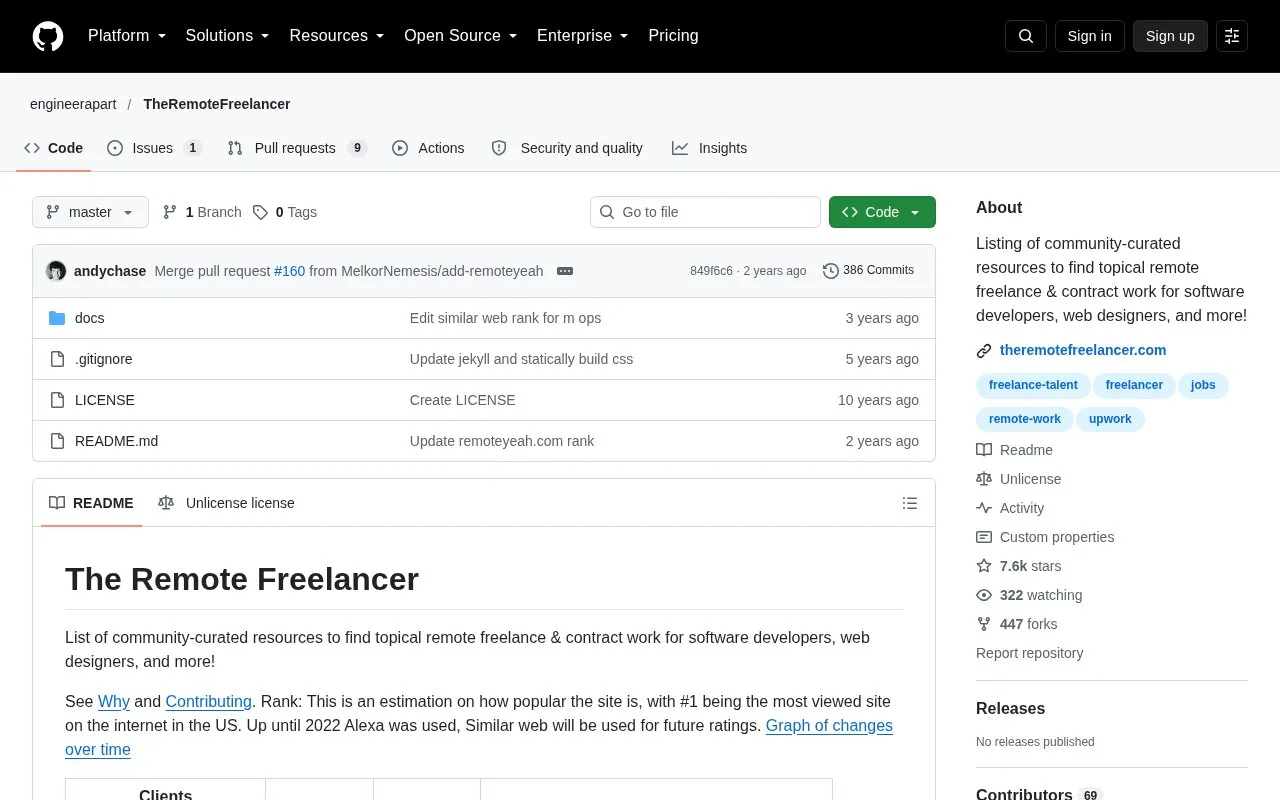Expand the Resources menu
The height and width of the screenshot is (800, 1280).
coord(337,36)
